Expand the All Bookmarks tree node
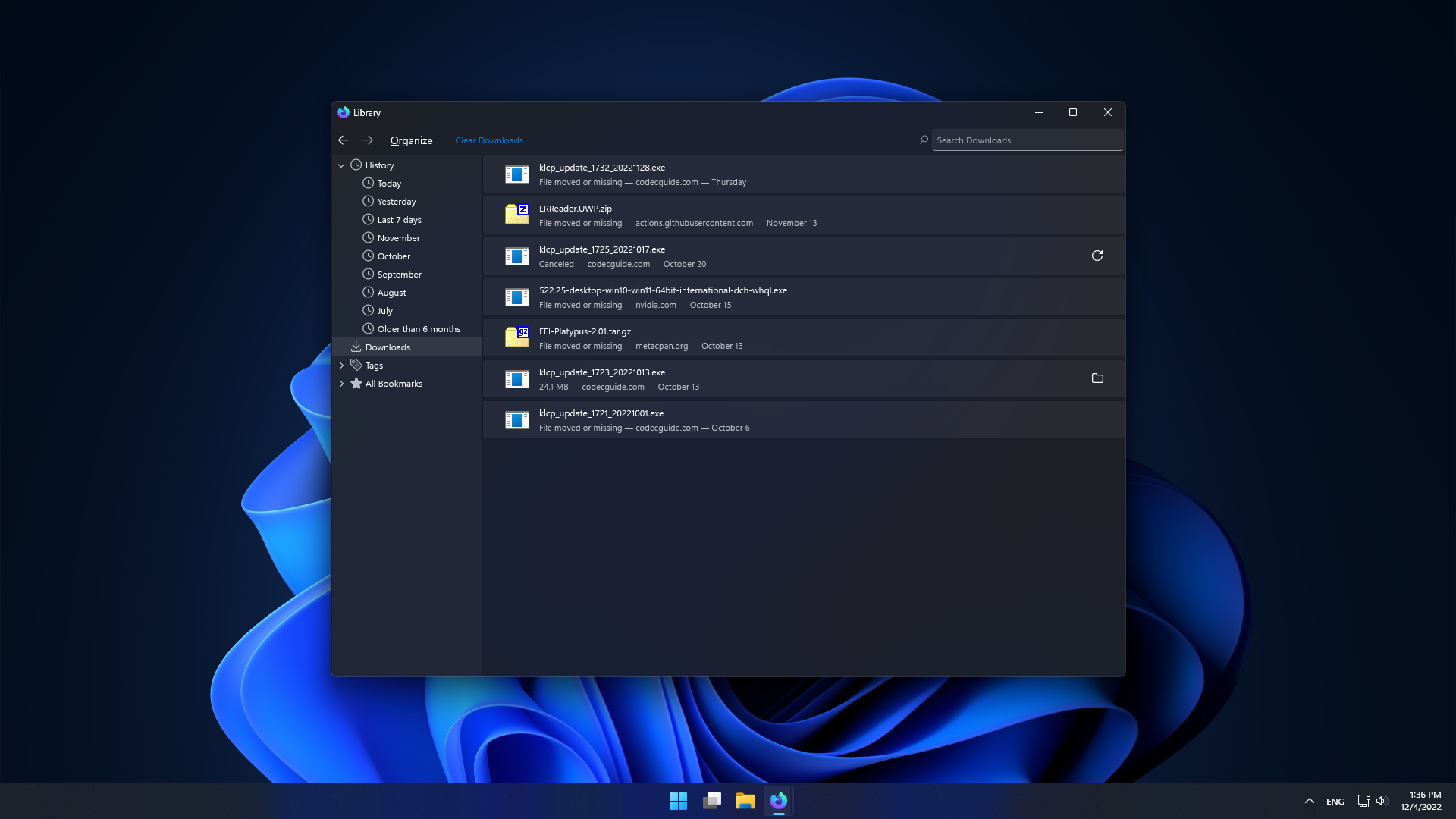Screen dimensions: 1456x819 click(x=341, y=384)
